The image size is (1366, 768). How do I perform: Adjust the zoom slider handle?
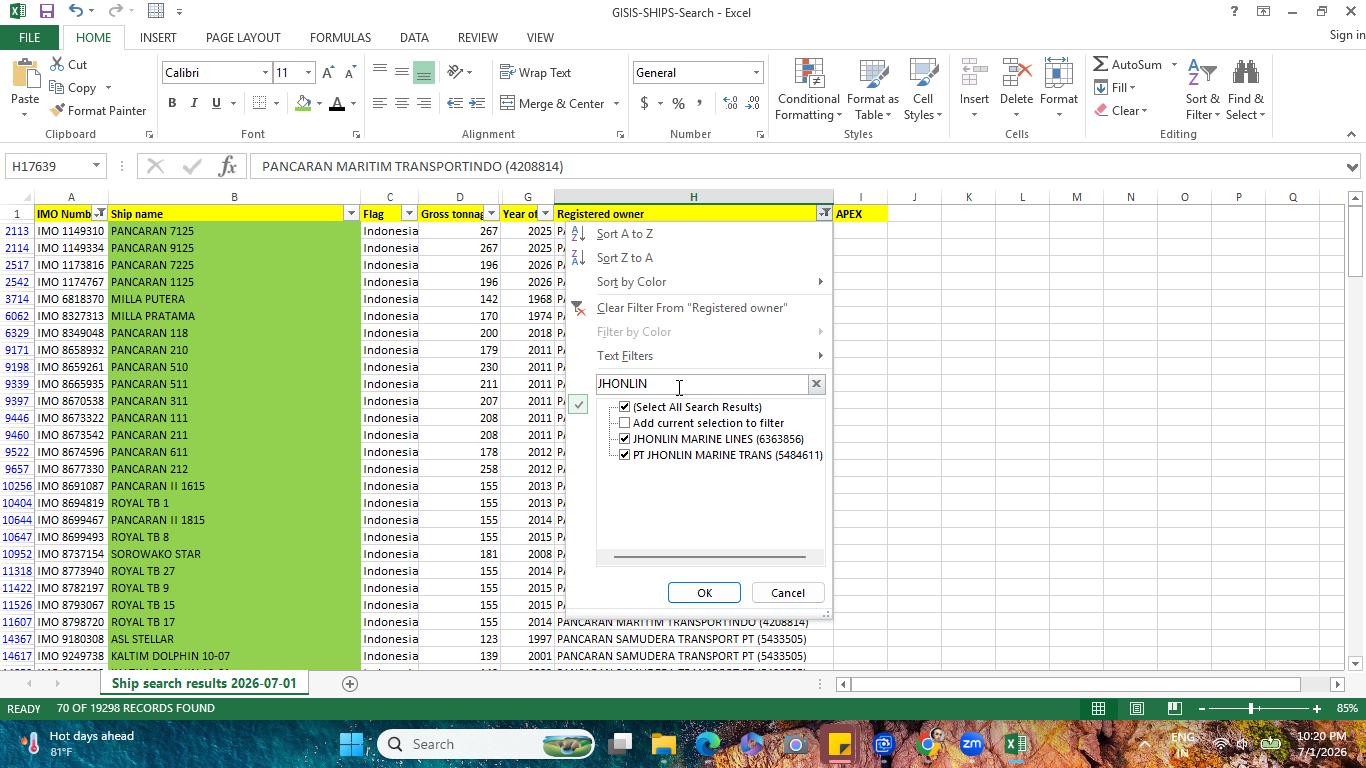pyautogui.click(x=1251, y=708)
